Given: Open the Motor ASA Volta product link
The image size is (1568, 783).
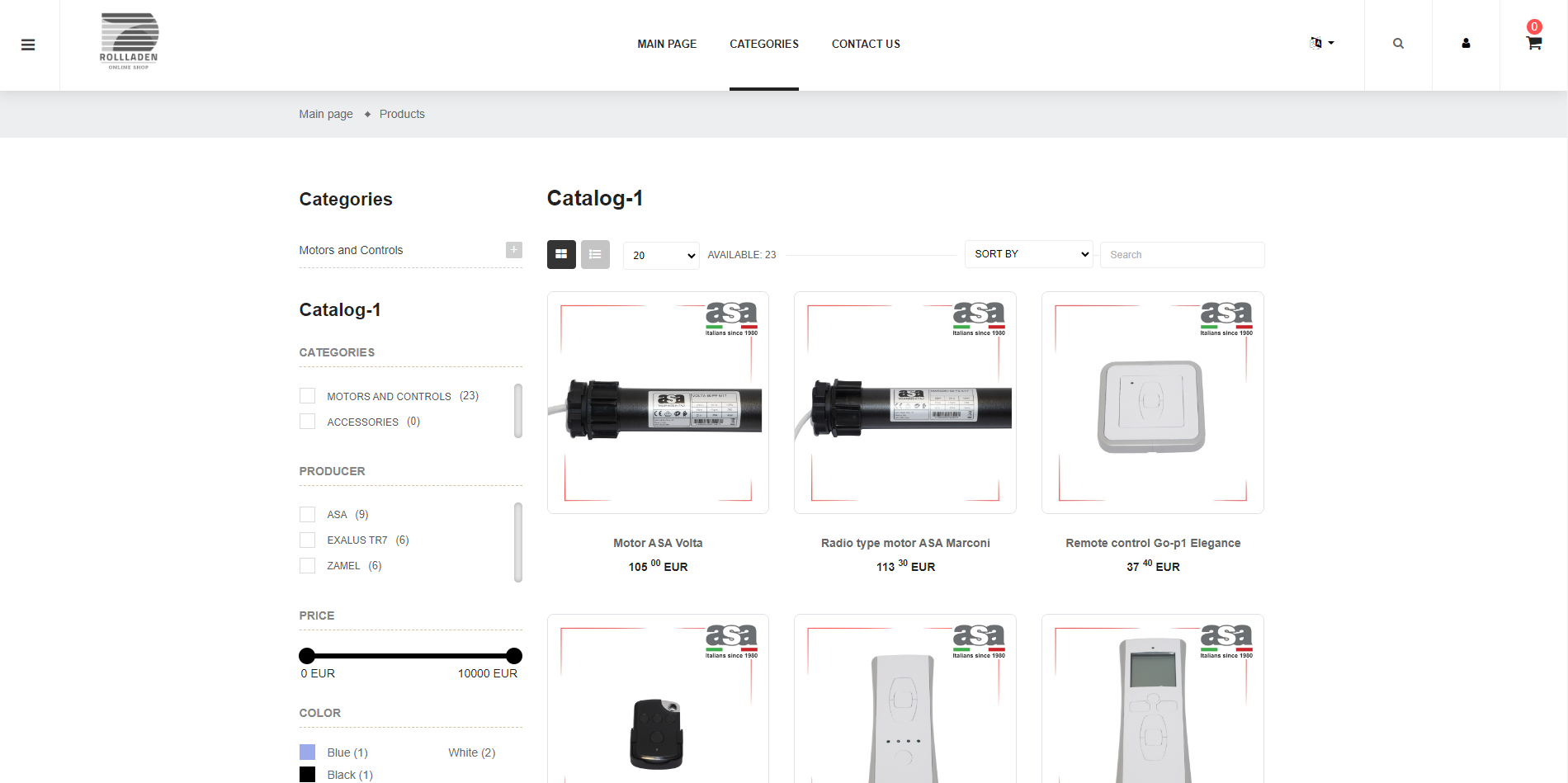Looking at the screenshot, I should [658, 543].
